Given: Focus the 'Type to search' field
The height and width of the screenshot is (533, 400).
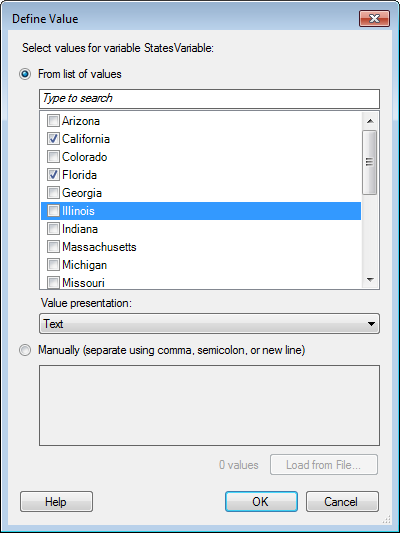Looking at the screenshot, I should pyautogui.click(x=209, y=99).
